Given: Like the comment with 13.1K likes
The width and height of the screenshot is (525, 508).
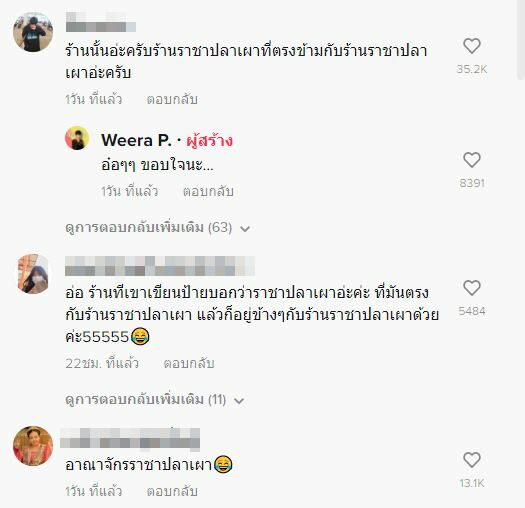Looking at the screenshot, I should [472, 460].
